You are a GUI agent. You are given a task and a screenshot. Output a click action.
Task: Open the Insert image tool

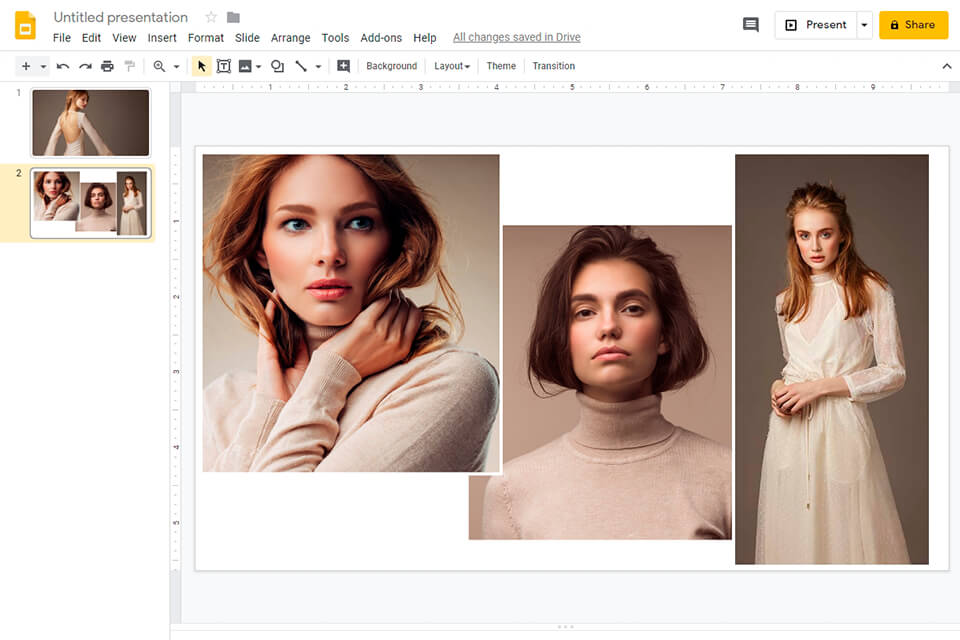tap(247, 65)
